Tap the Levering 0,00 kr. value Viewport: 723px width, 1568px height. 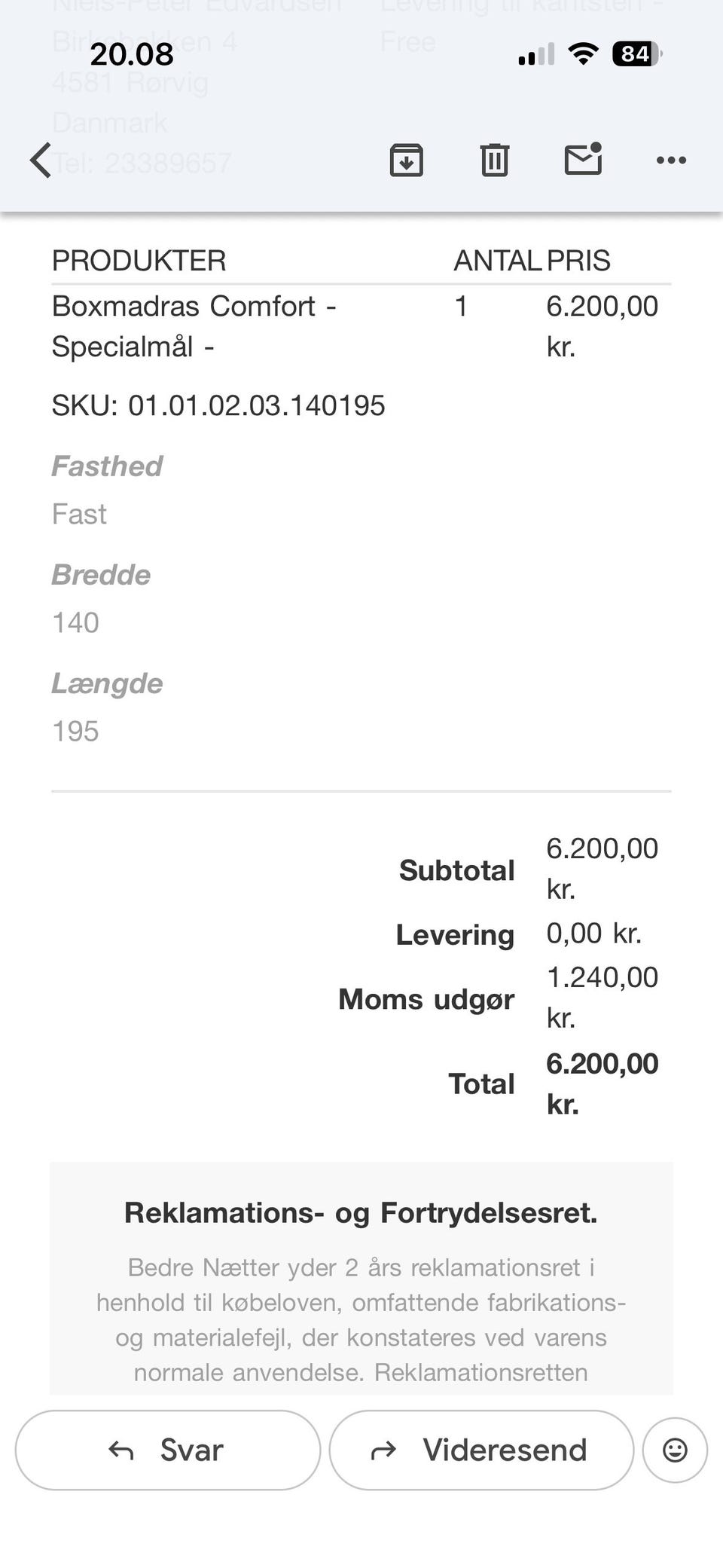coord(594,933)
